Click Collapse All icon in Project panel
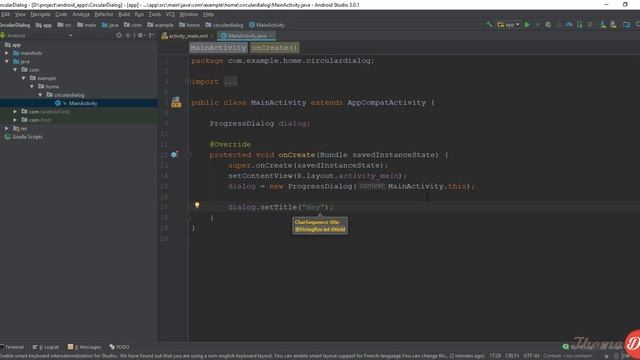 pos(128,36)
